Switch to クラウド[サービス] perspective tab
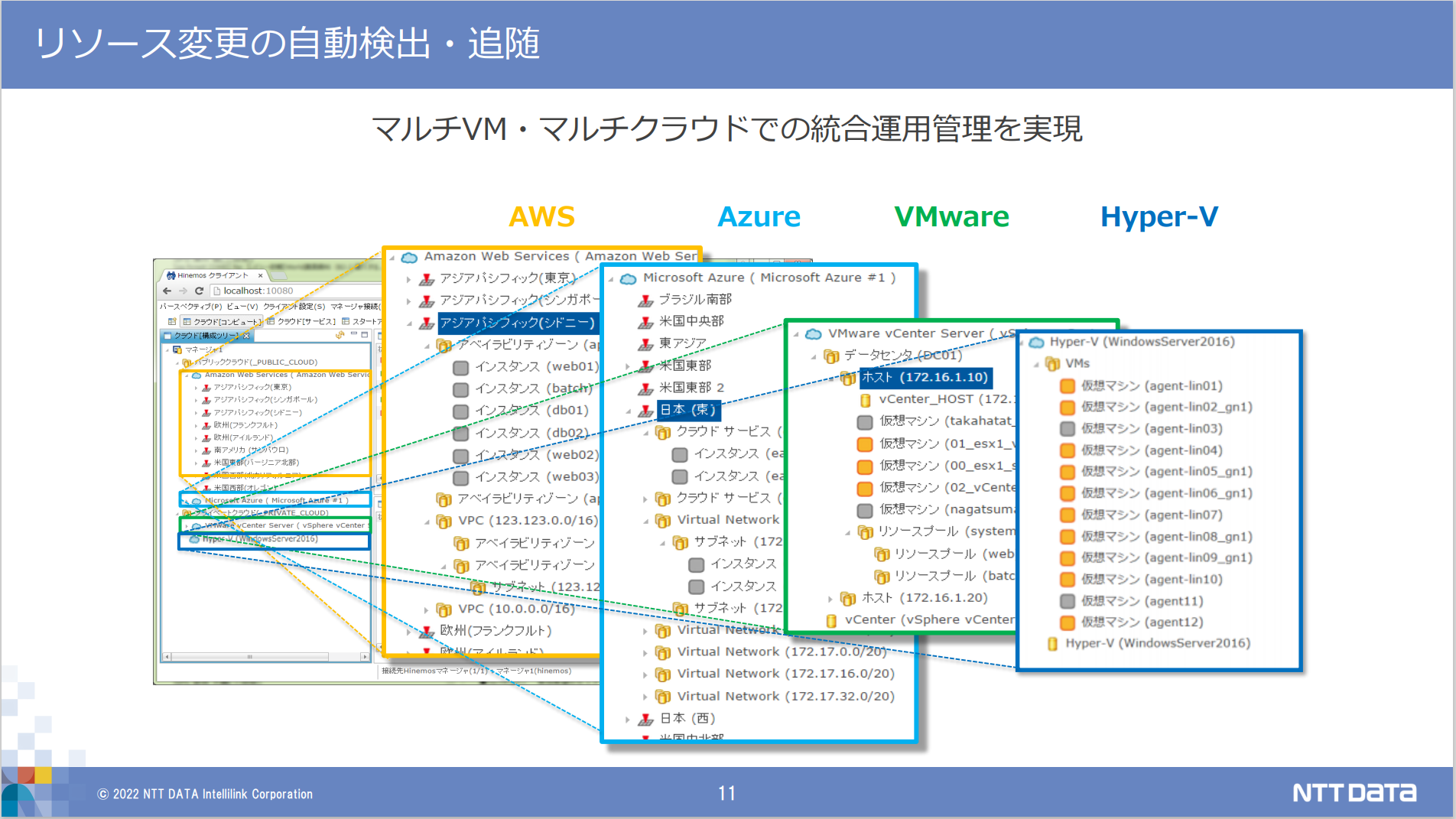Viewport: 1456px width, 819px height. [301, 321]
